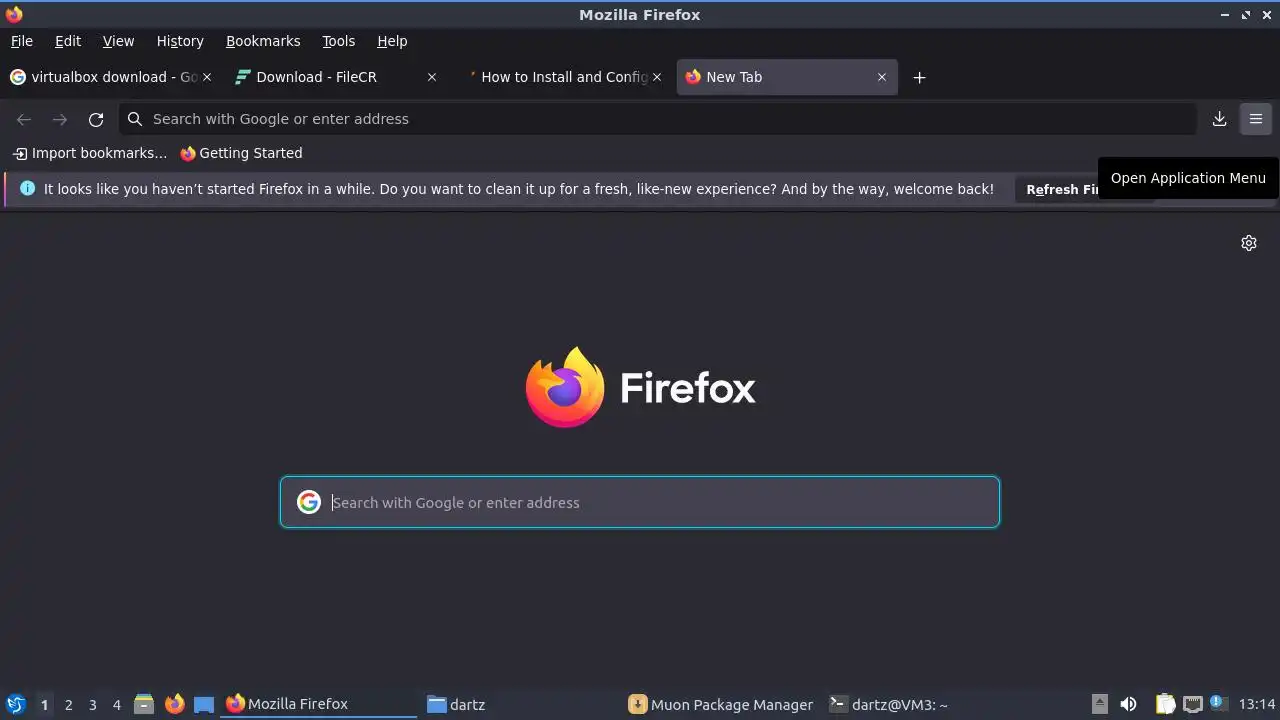Close the How to Install tab

point(657,77)
